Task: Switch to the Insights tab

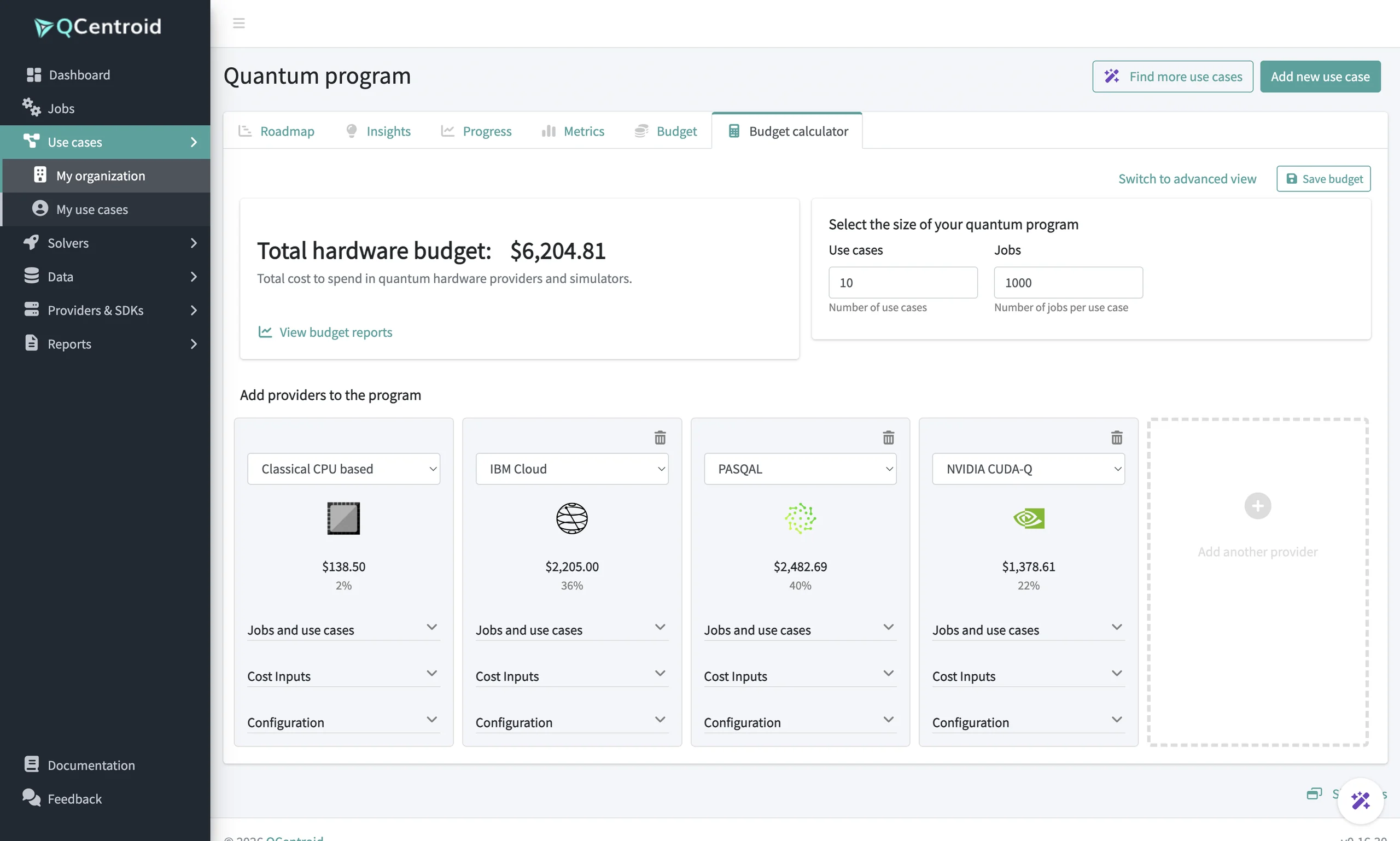Action: pyautogui.click(x=378, y=131)
